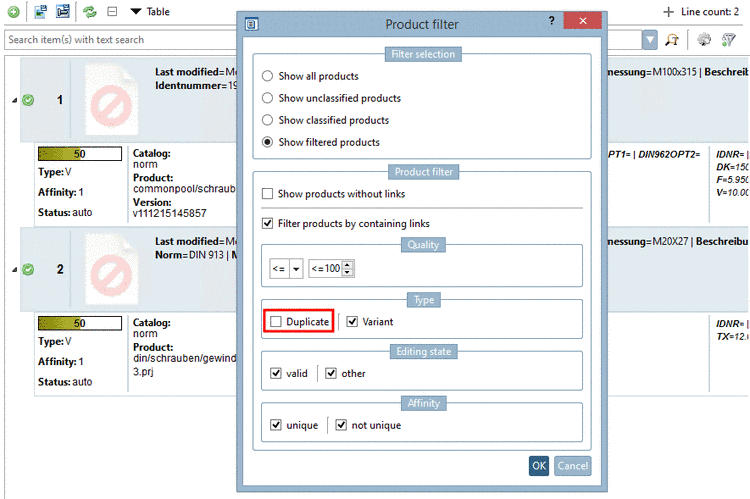Click the save-all list icon in toolbar

[63, 11]
